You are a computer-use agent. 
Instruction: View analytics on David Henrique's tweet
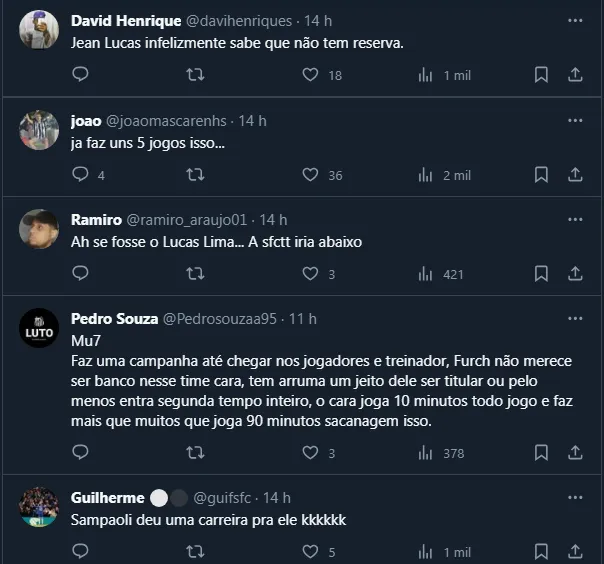(x=425, y=75)
